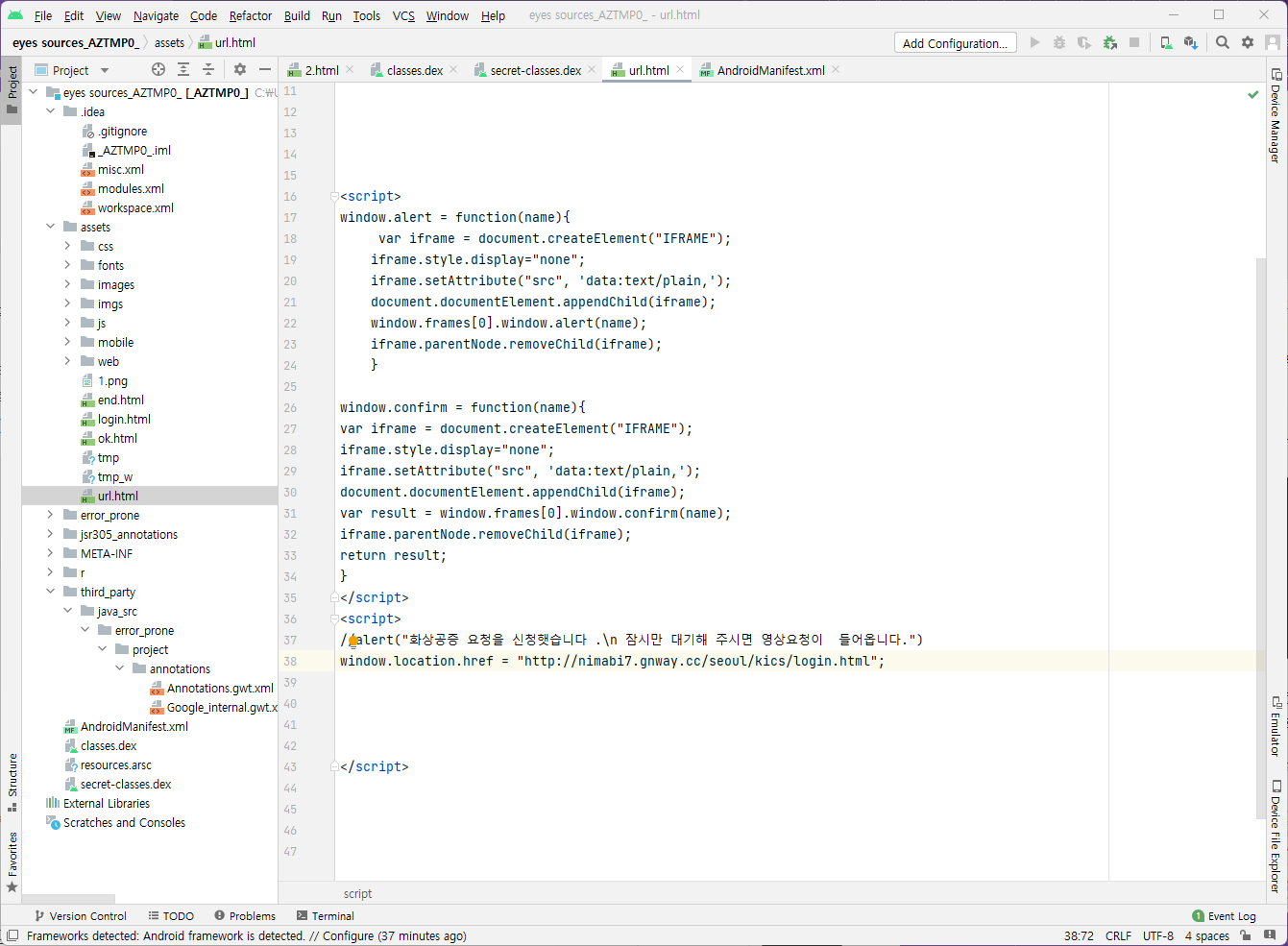Screen dimensions: 1288x946
Task: Open the File menu
Action: [x=43, y=15]
